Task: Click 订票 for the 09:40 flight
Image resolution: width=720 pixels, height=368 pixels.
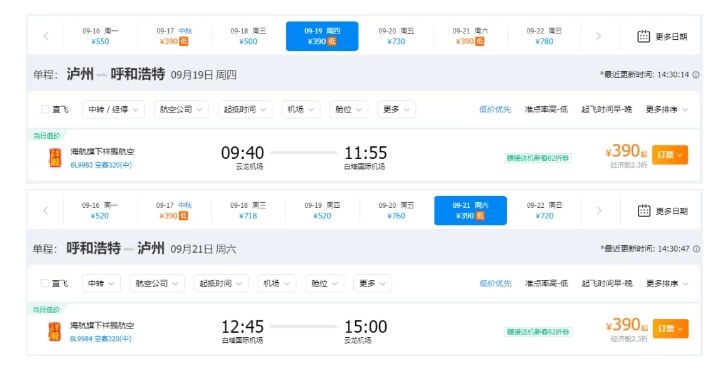Action: [x=670, y=155]
